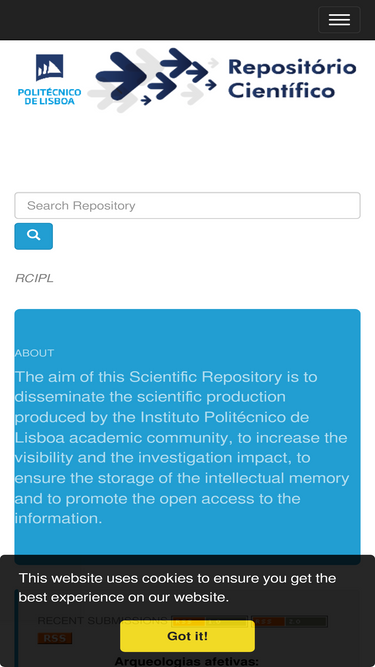Open the RCIPL breadcrumb link
375x667 pixels.
pyautogui.click(x=34, y=278)
